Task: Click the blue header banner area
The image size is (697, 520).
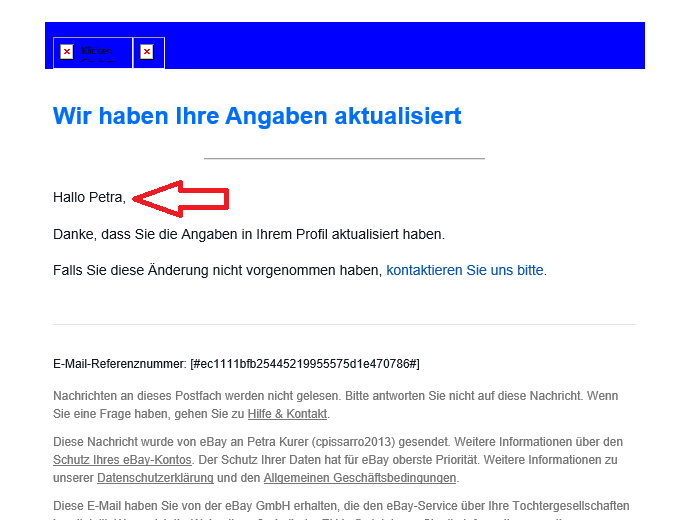Action: click(x=400, y=45)
